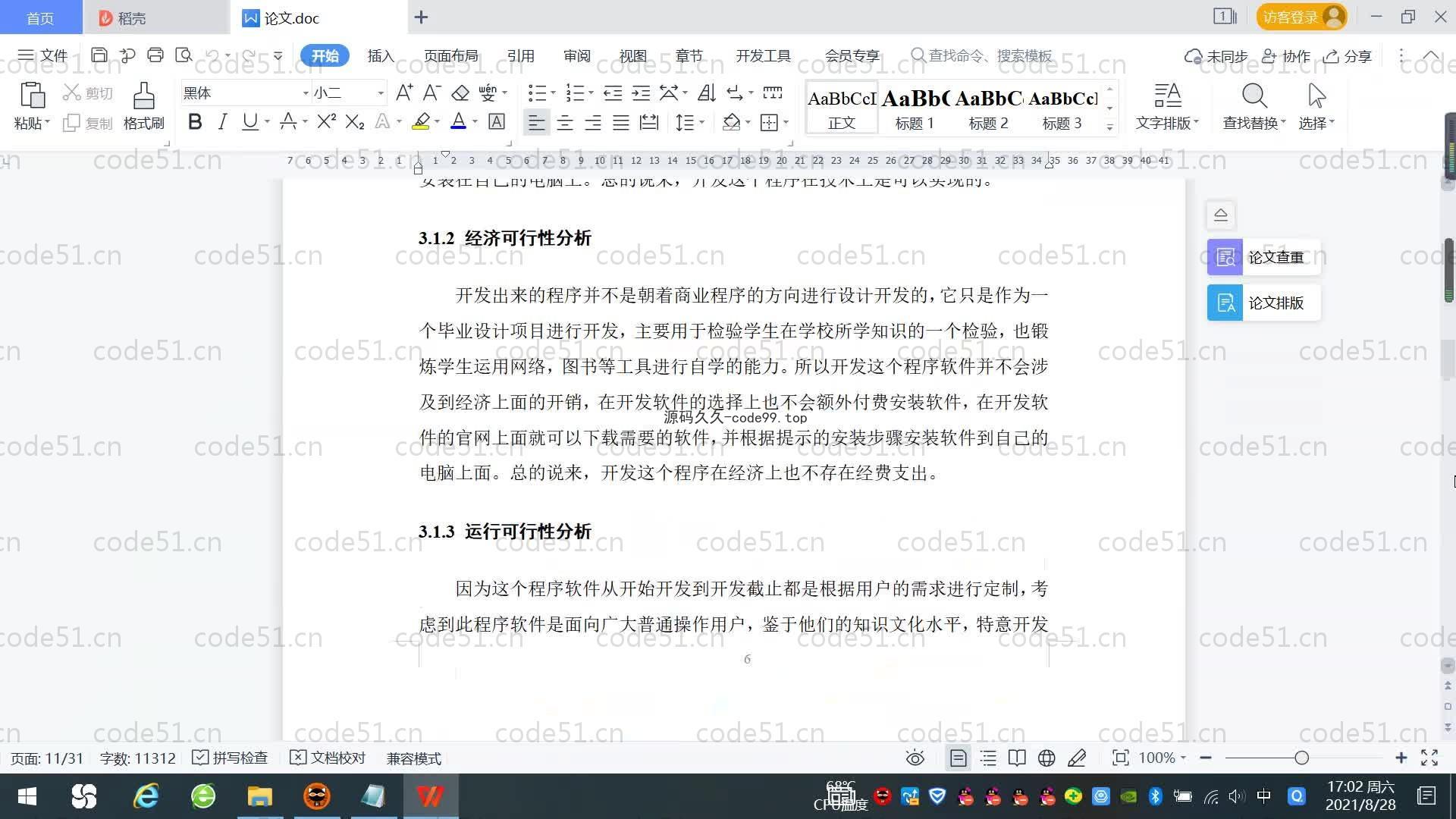The height and width of the screenshot is (819, 1456).
Task: Set text color with the font color A
Action: (458, 121)
